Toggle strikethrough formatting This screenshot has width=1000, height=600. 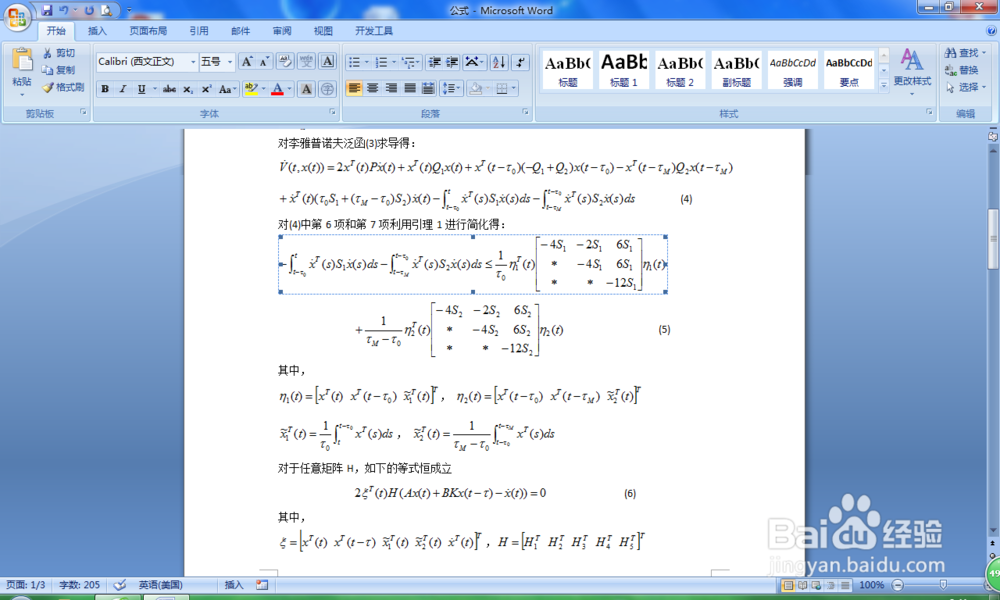pyautogui.click(x=169, y=89)
